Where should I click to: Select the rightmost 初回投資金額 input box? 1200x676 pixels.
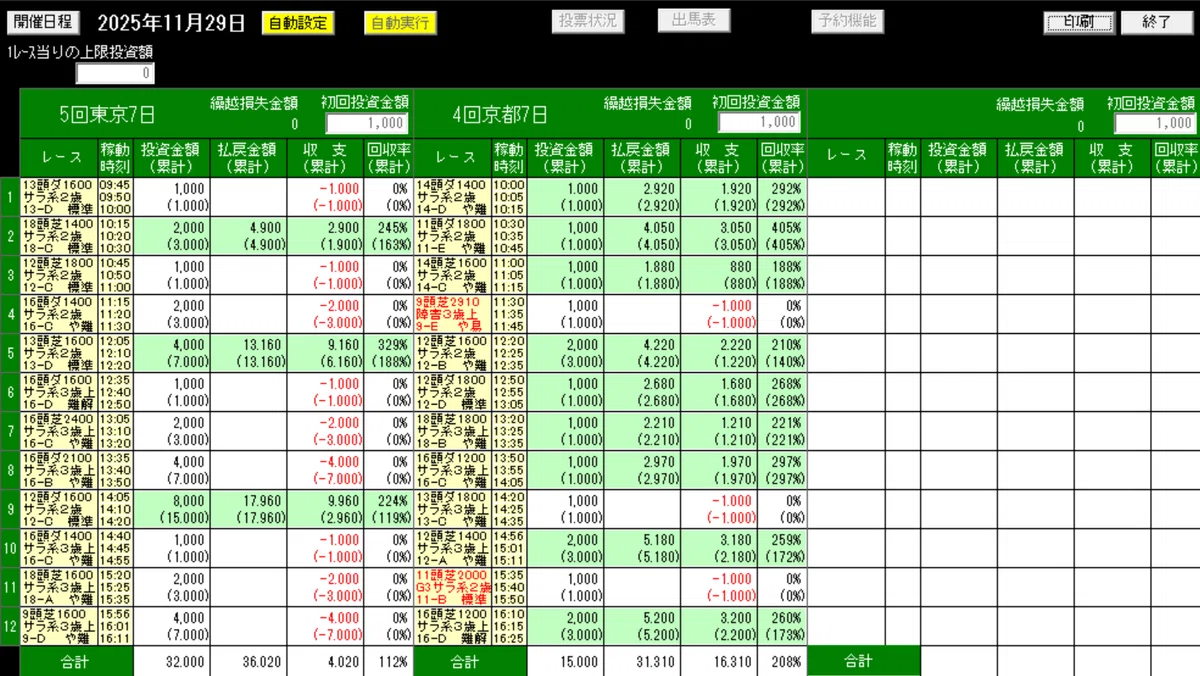1155,123
